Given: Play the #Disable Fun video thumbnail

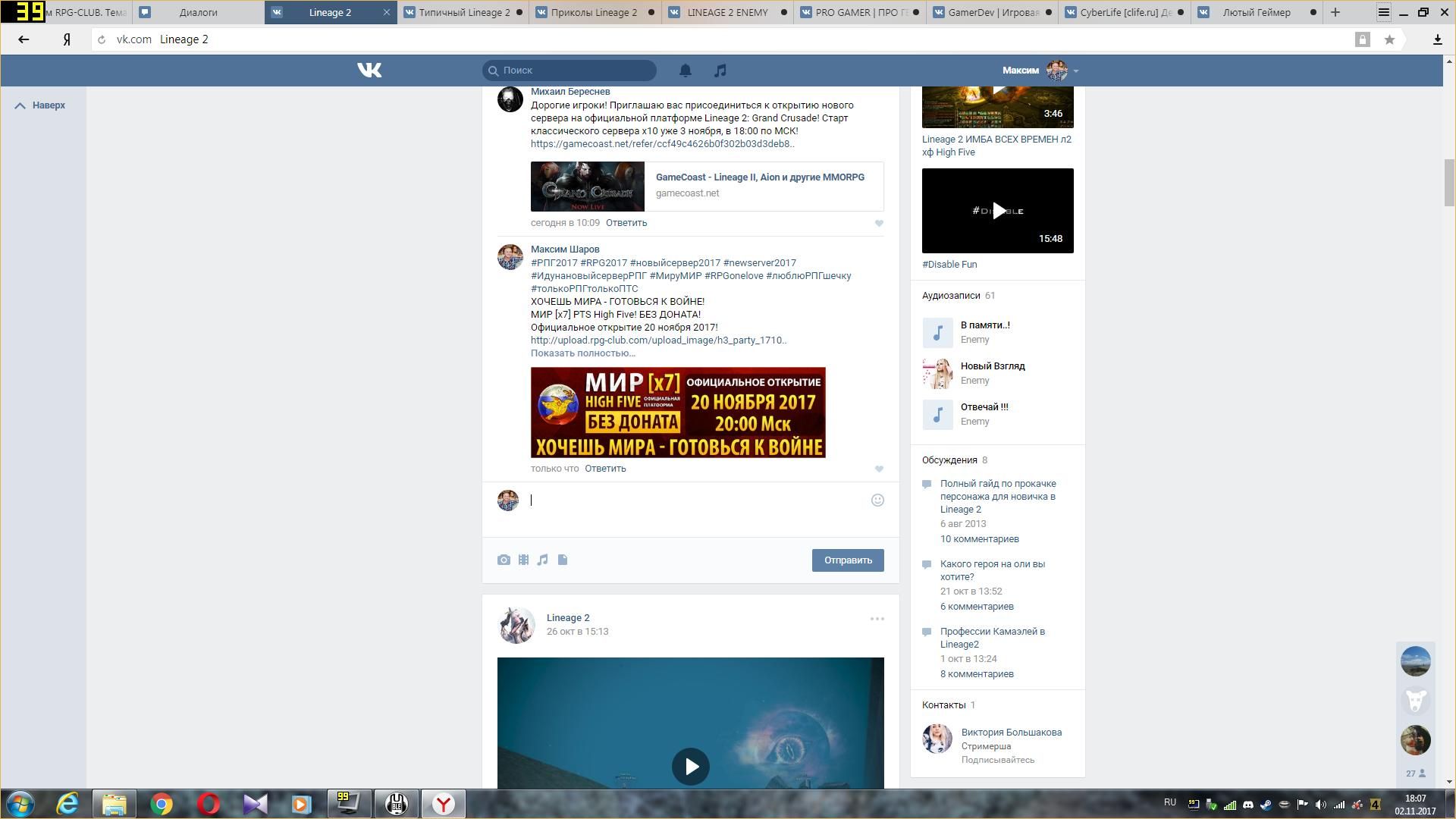Looking at the screenshot, I should point(998,211).
